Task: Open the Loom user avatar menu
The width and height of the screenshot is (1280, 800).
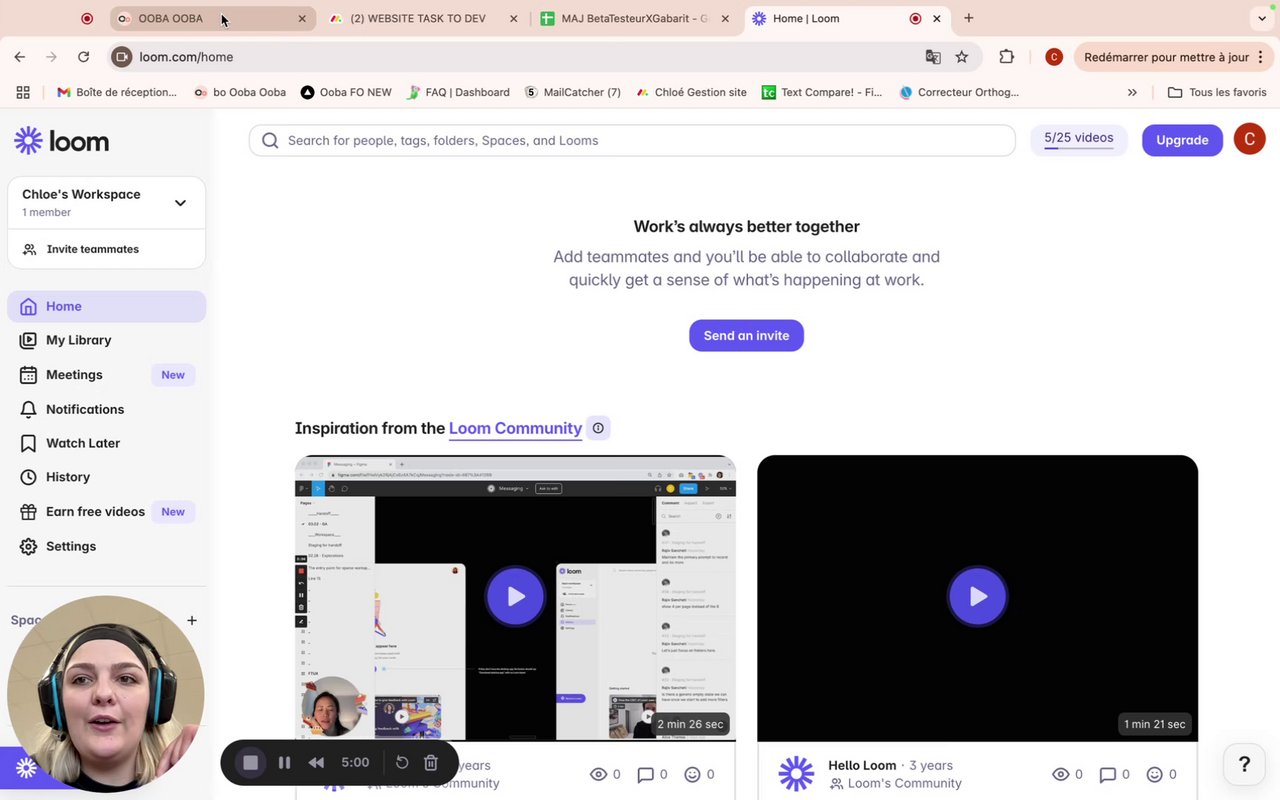Action: tap(1249, 139)
